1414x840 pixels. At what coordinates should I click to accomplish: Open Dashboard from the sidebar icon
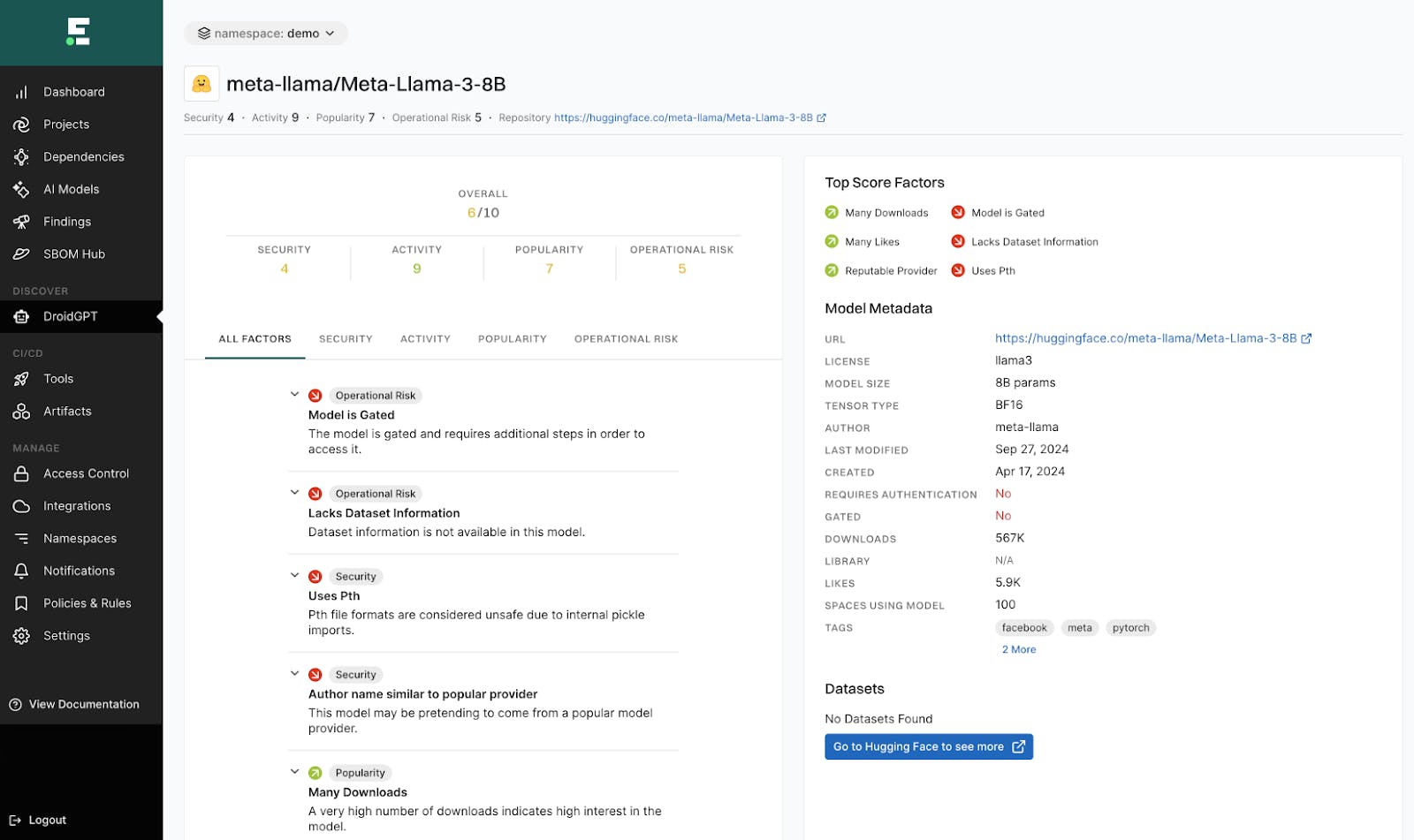click(x=21, y=92)
